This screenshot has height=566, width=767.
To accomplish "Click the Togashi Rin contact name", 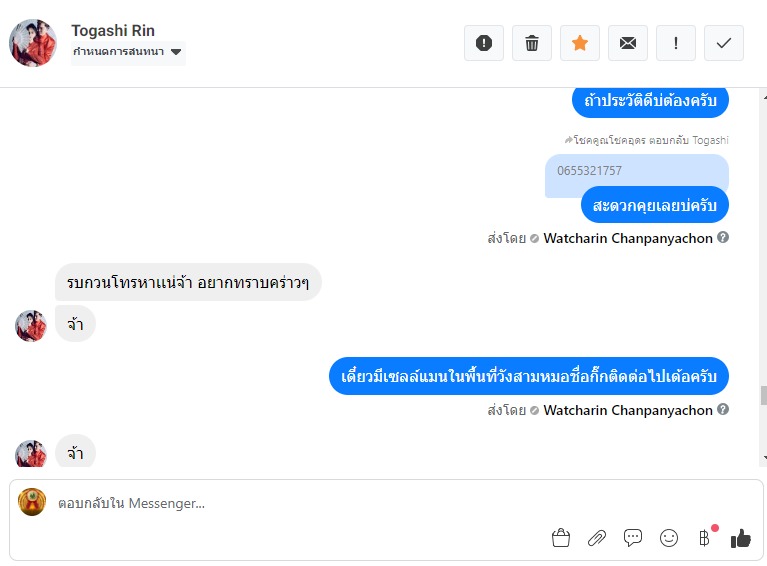I will coord(113,30).
